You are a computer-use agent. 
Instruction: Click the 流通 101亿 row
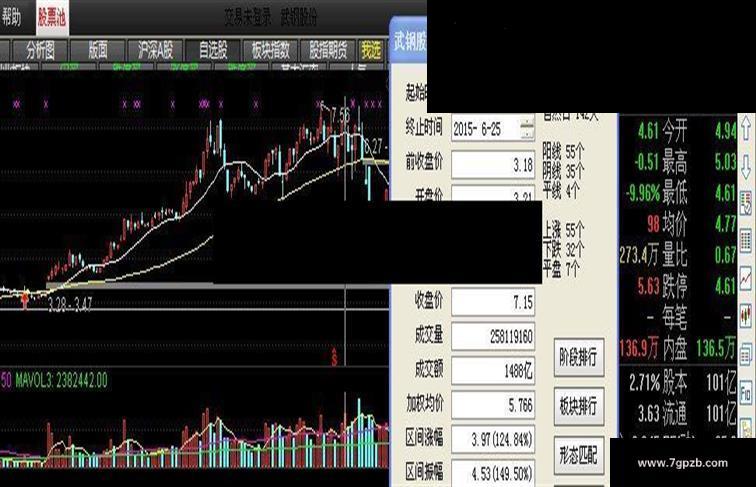[x=699, y=414]
